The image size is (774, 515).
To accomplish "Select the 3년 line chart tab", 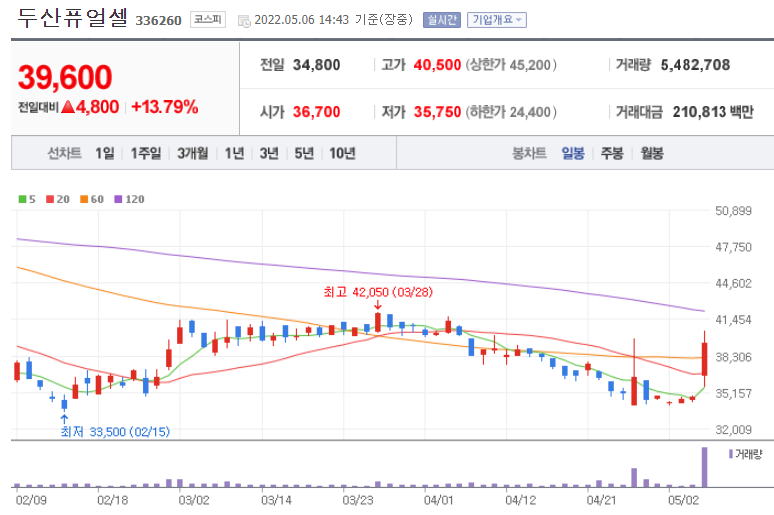I will (269, 153).
